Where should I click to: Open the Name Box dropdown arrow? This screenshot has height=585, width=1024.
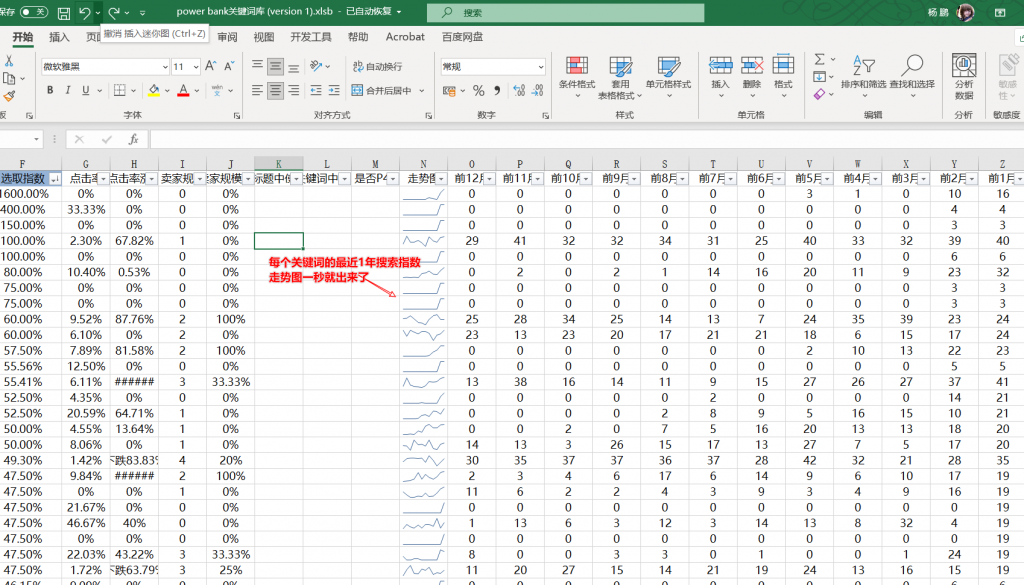click(x=36, y=139)
